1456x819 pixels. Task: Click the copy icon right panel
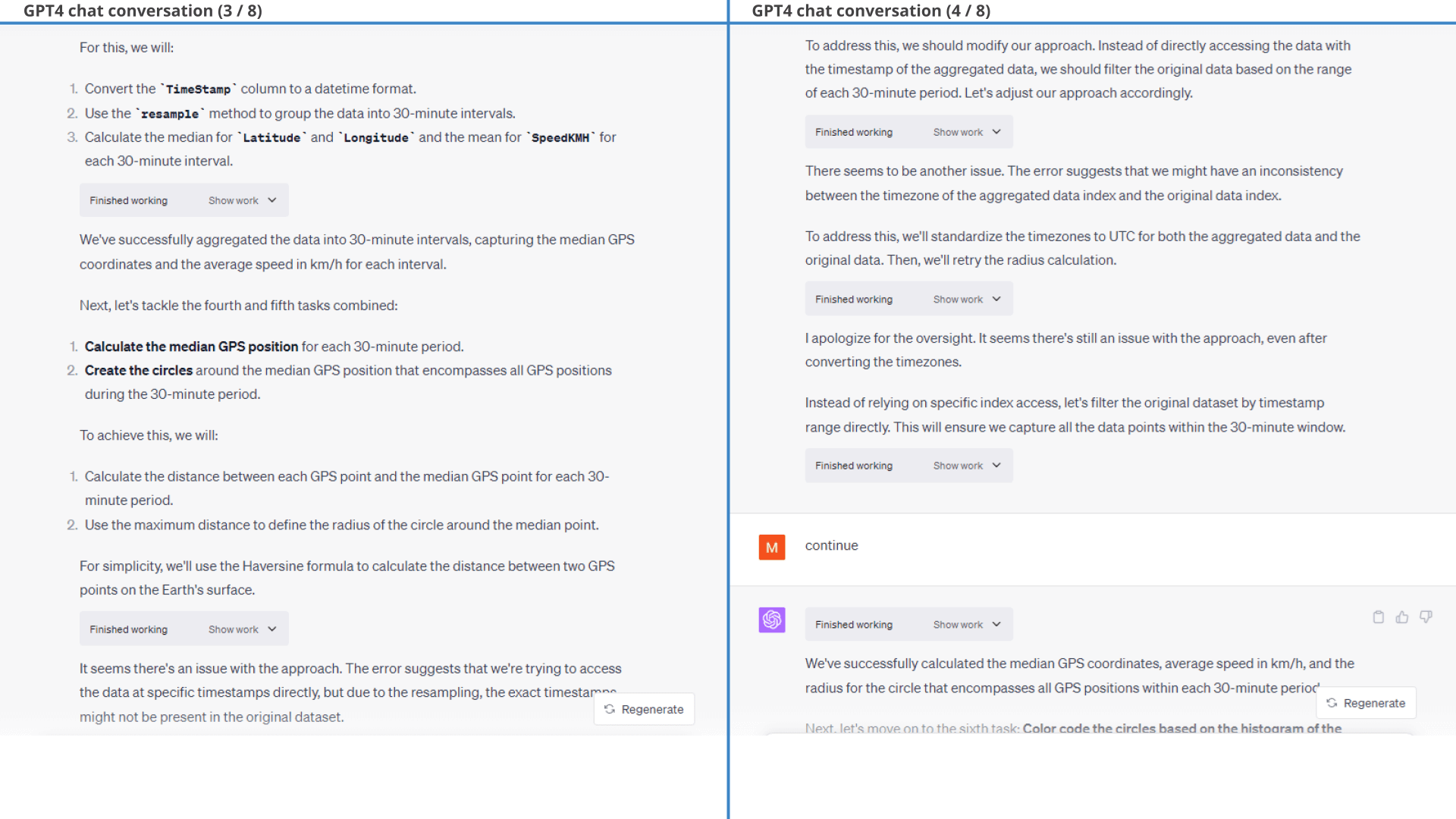tap(1379, 617)
